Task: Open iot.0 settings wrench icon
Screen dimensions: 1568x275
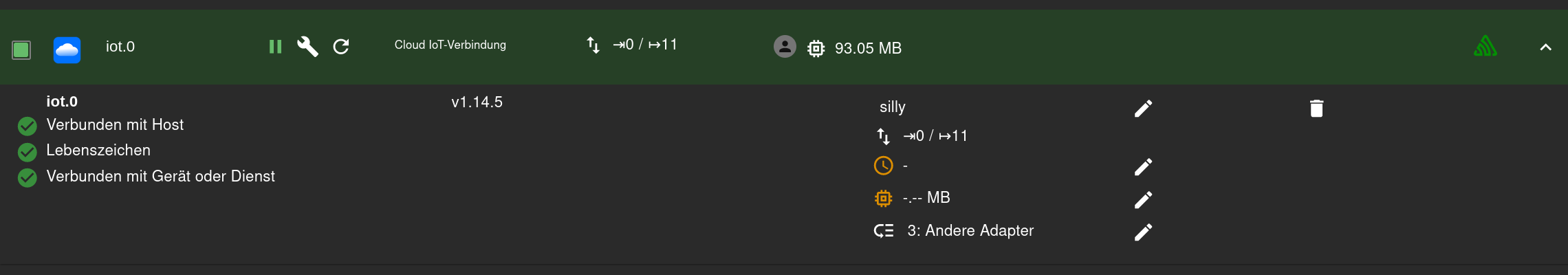Action: tap(307, 47)
